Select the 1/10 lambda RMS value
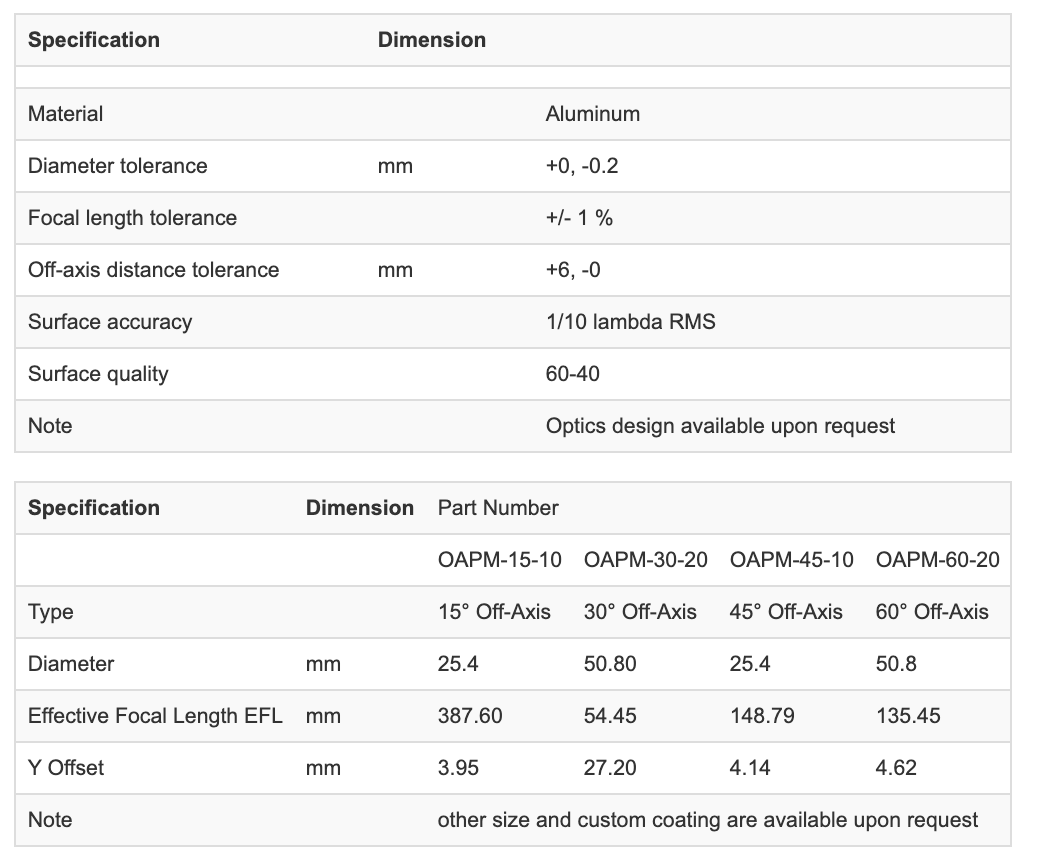This screenshot has height=868, width=1038. (630, 322)
